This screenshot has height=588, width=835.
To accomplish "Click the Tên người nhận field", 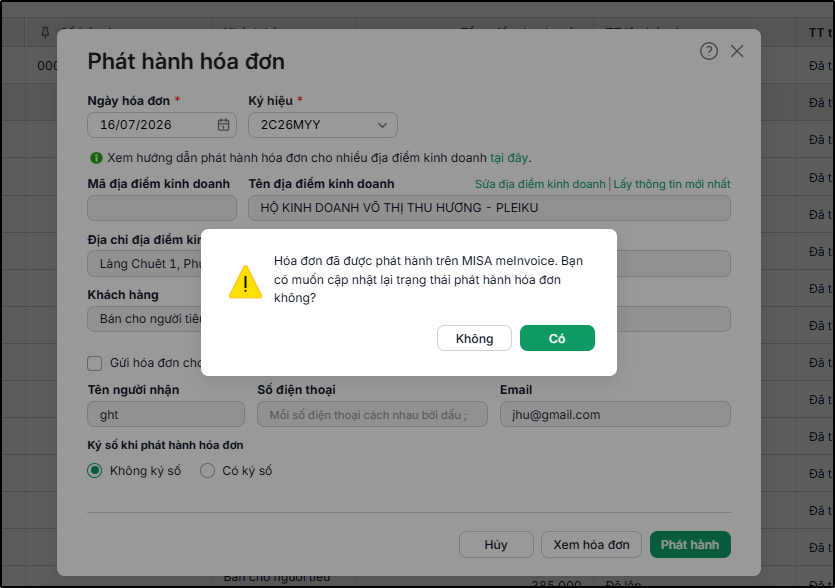I will pos(166,414).
